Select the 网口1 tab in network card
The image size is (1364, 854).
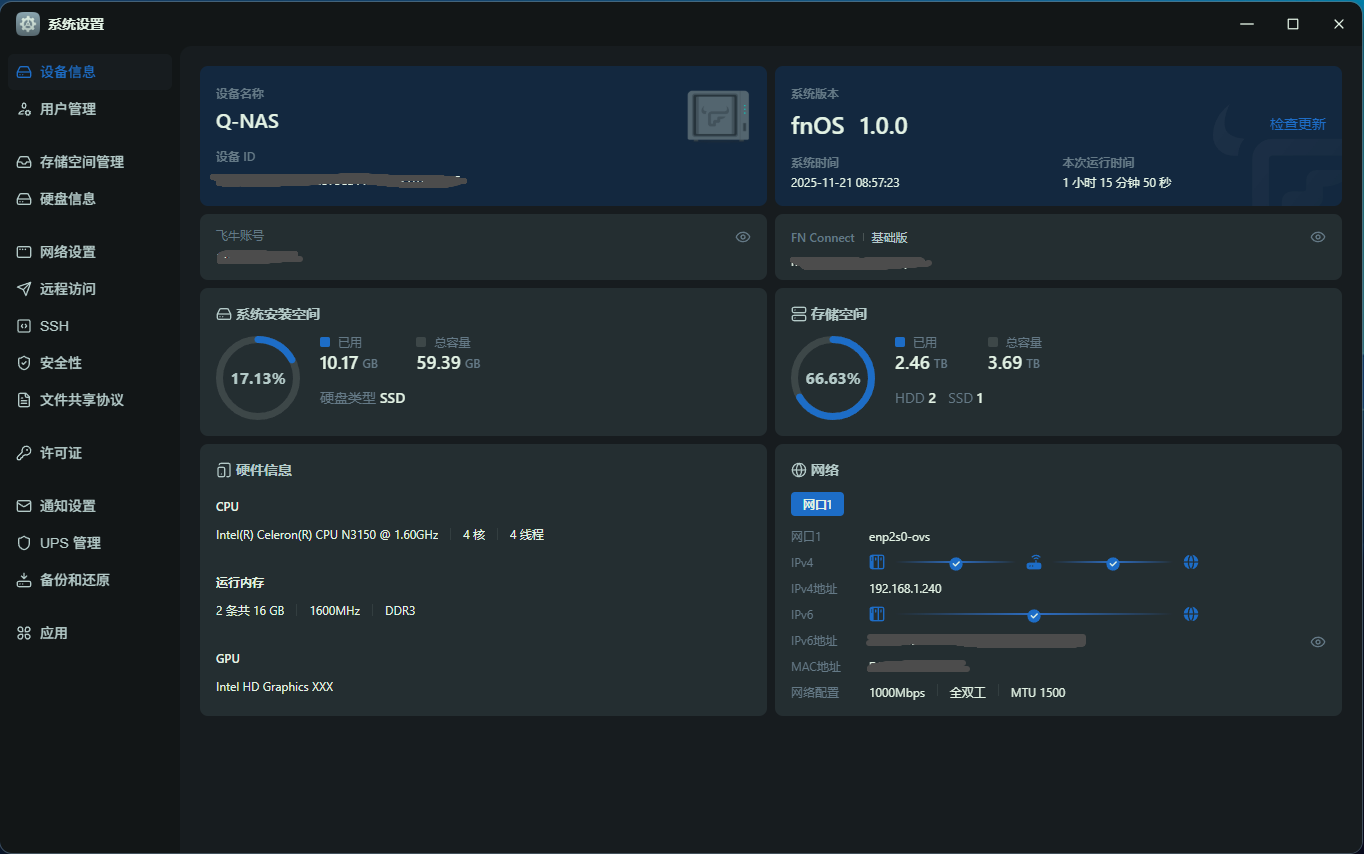point(816,504)
